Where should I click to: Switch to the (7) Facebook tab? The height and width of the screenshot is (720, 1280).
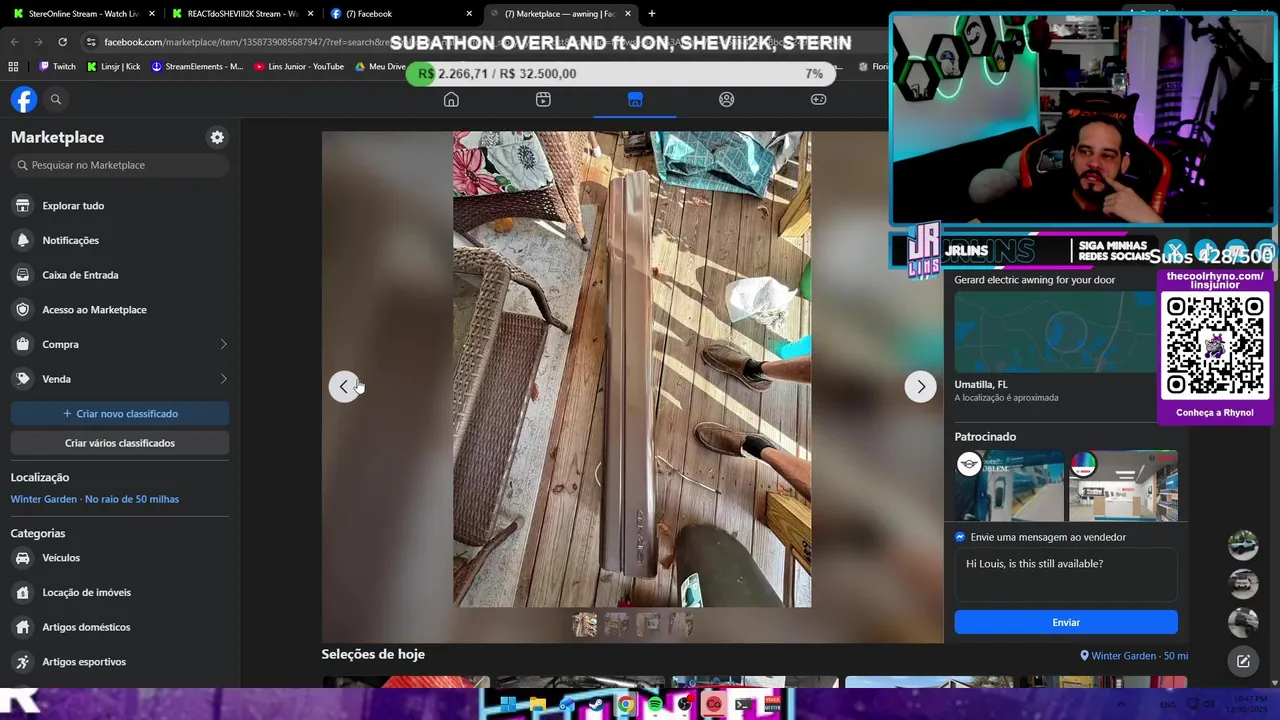401,14
